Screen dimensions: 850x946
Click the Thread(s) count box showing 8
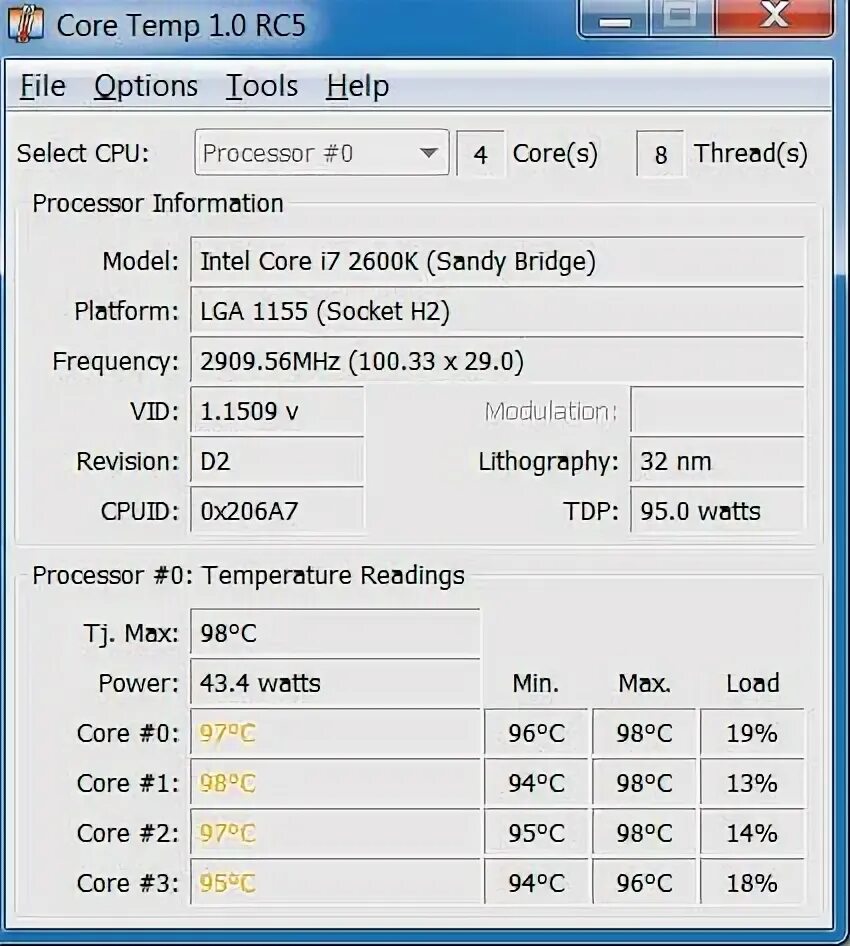pyautogui.click(x=660, y=154)
